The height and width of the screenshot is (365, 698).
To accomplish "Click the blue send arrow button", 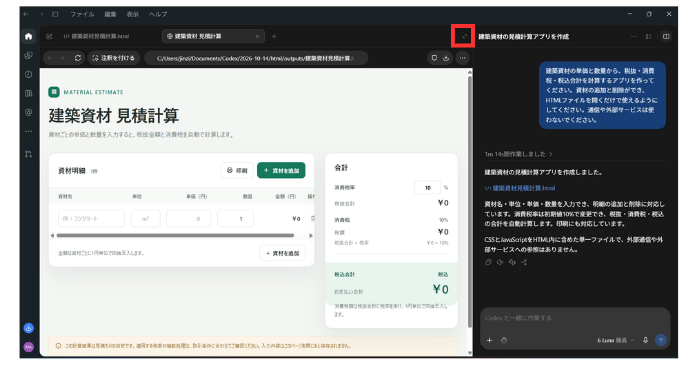I will [x=661, y=341].
